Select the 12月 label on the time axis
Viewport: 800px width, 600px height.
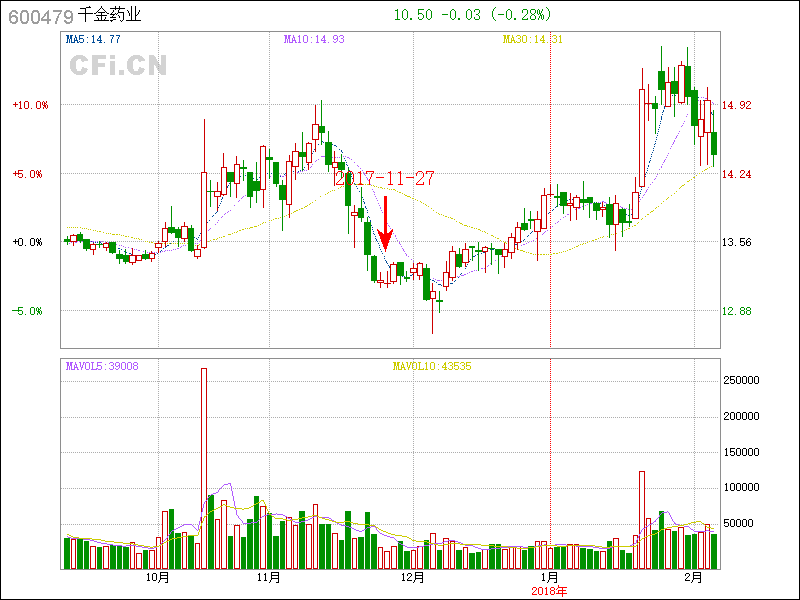tap(412, 578)
